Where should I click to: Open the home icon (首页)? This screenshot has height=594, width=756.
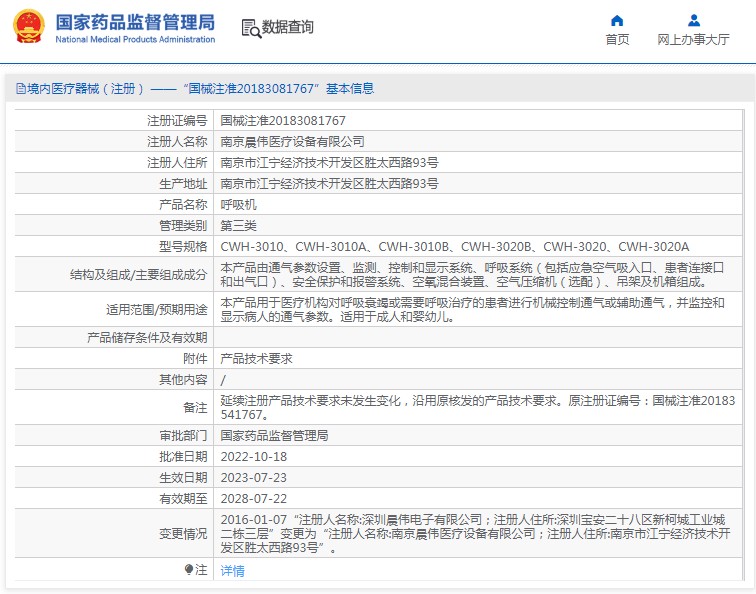click(617, 20)
